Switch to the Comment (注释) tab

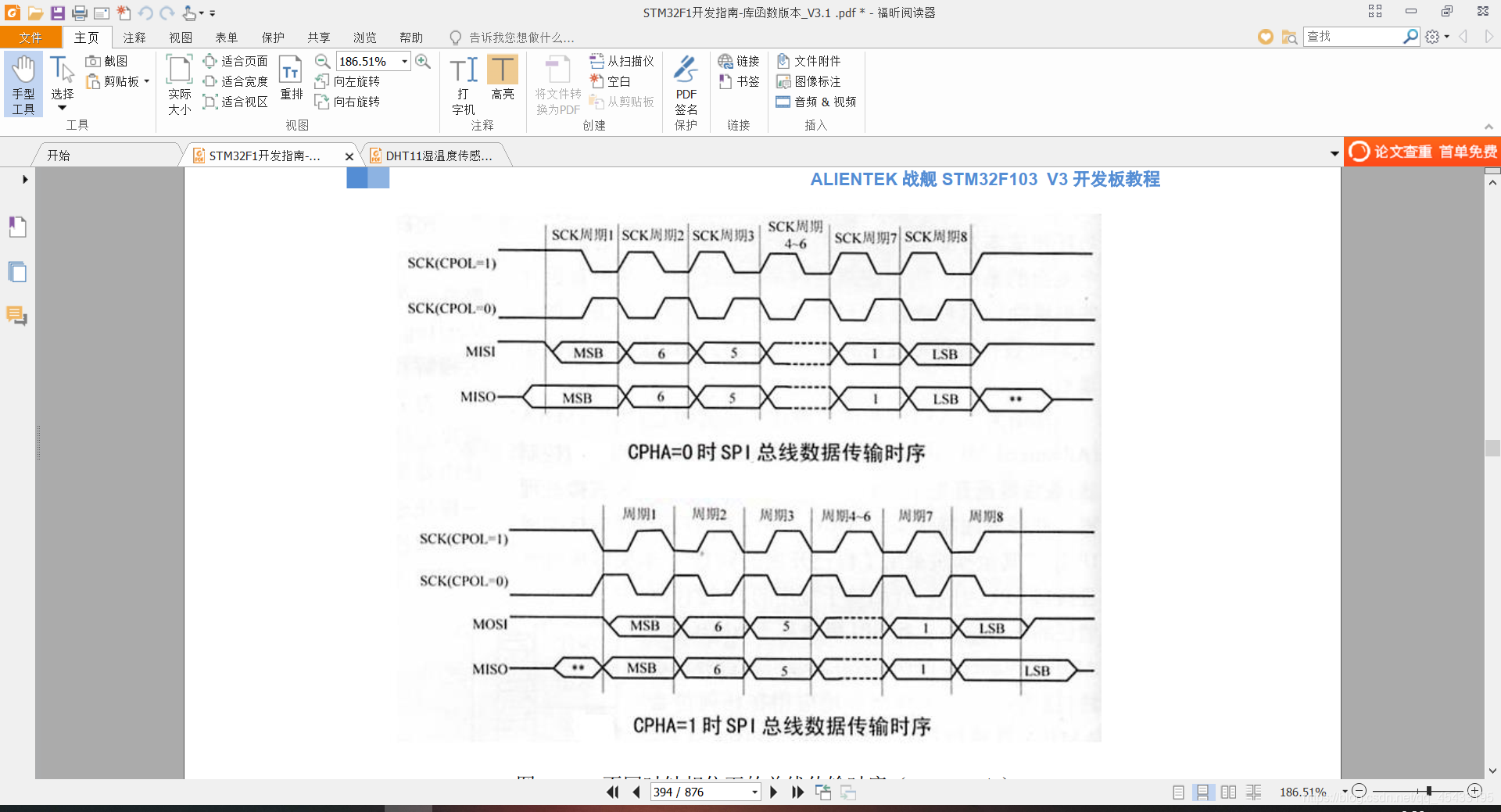tap(134, 38)
